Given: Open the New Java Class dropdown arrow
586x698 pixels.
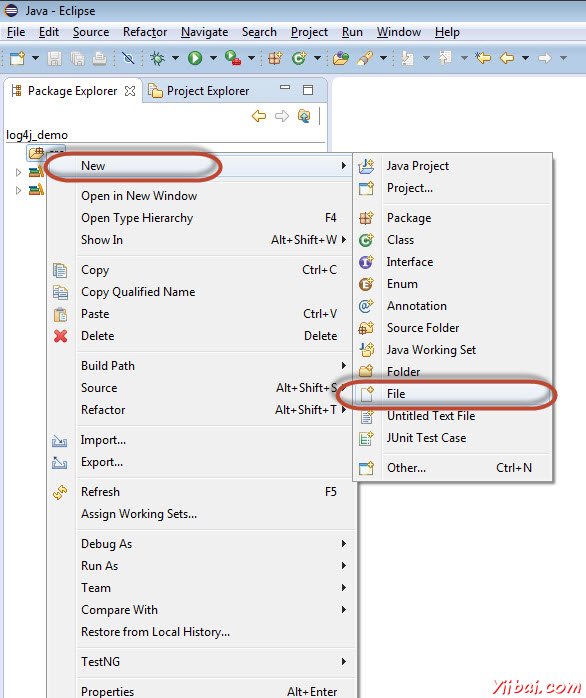Looking at the screenshot, I should (317, 58).
